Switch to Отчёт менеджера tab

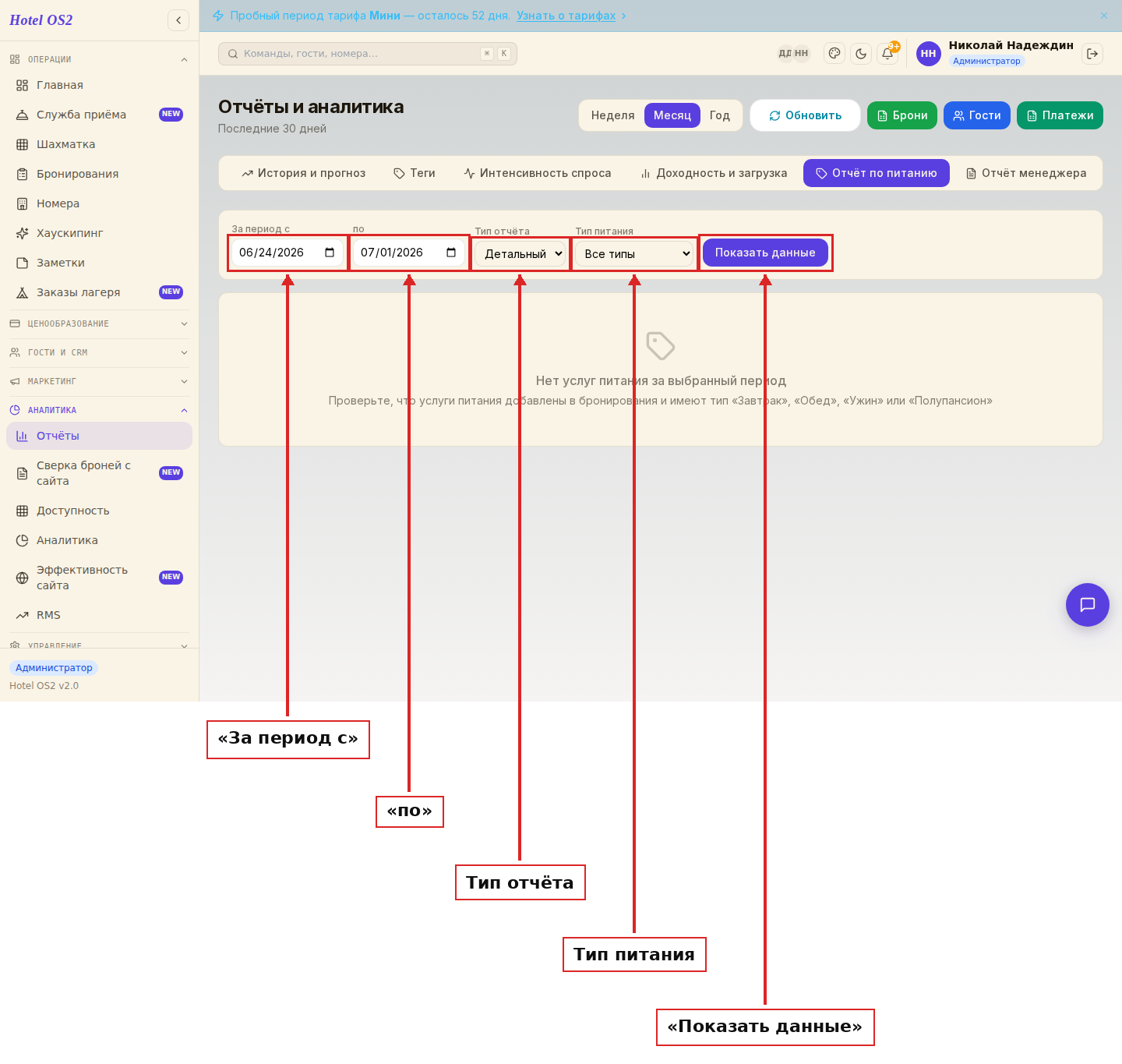(1026, 173)
